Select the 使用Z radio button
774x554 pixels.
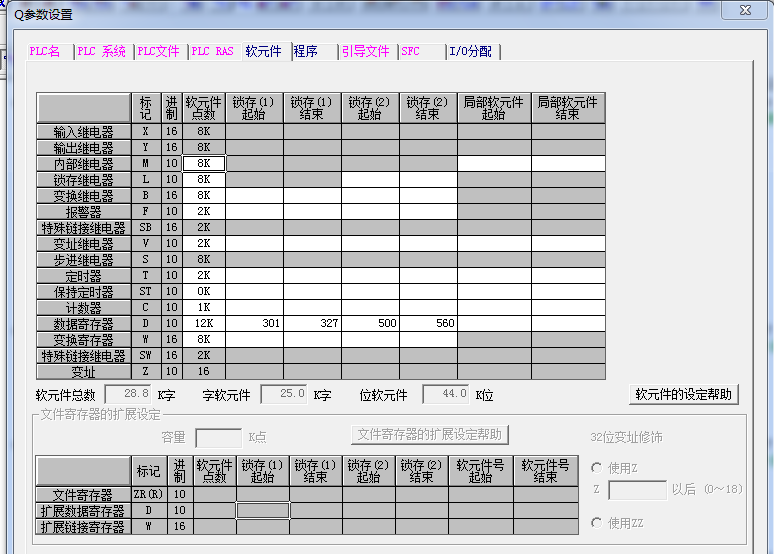(597, 468)
